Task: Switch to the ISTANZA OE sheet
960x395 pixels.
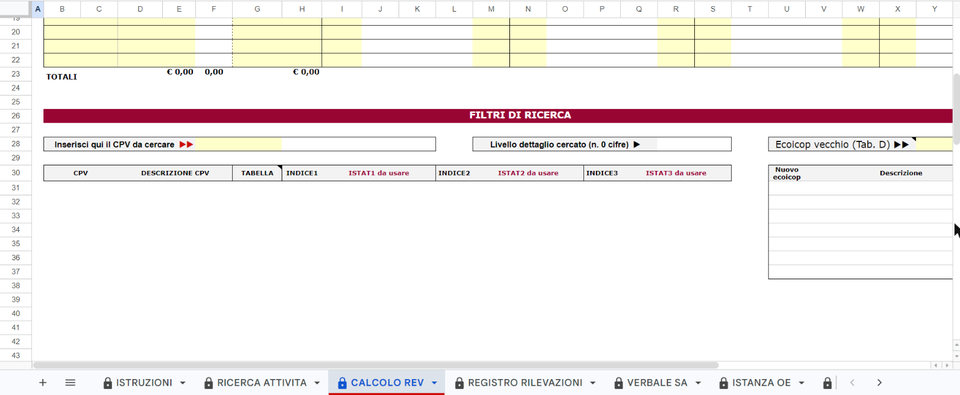Action: pos(761,383)
